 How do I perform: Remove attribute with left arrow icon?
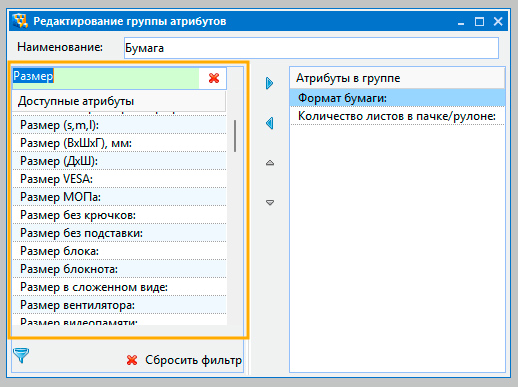(270, 123)
